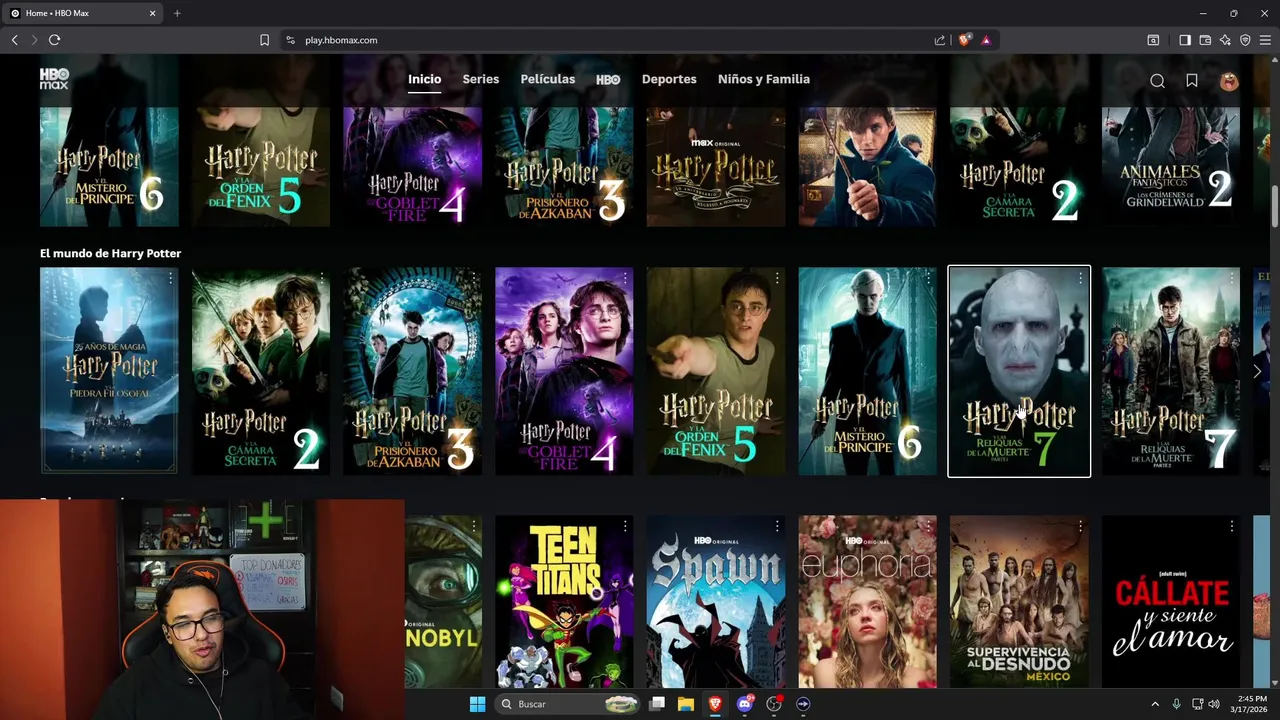Open Prisionero de Azkaban in El mundo row
1280x720 pixels.
point(412,371)
